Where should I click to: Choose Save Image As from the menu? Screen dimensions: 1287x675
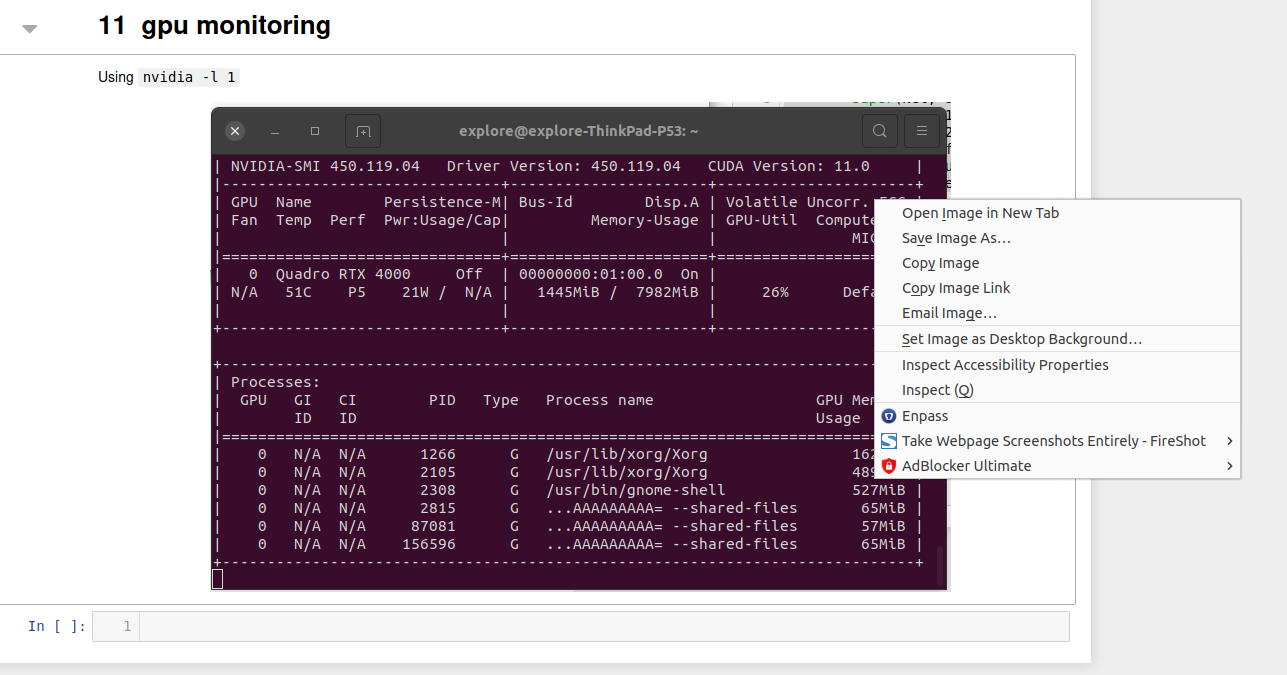pos(955,238)
